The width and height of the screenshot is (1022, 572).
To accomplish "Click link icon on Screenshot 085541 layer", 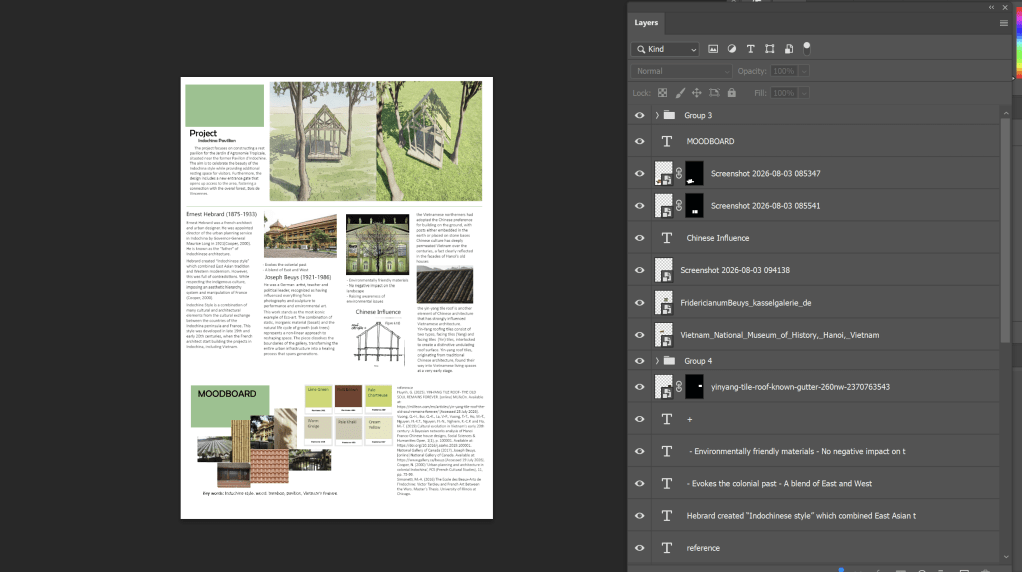I will pyautogui.click(x=679, y=206).
